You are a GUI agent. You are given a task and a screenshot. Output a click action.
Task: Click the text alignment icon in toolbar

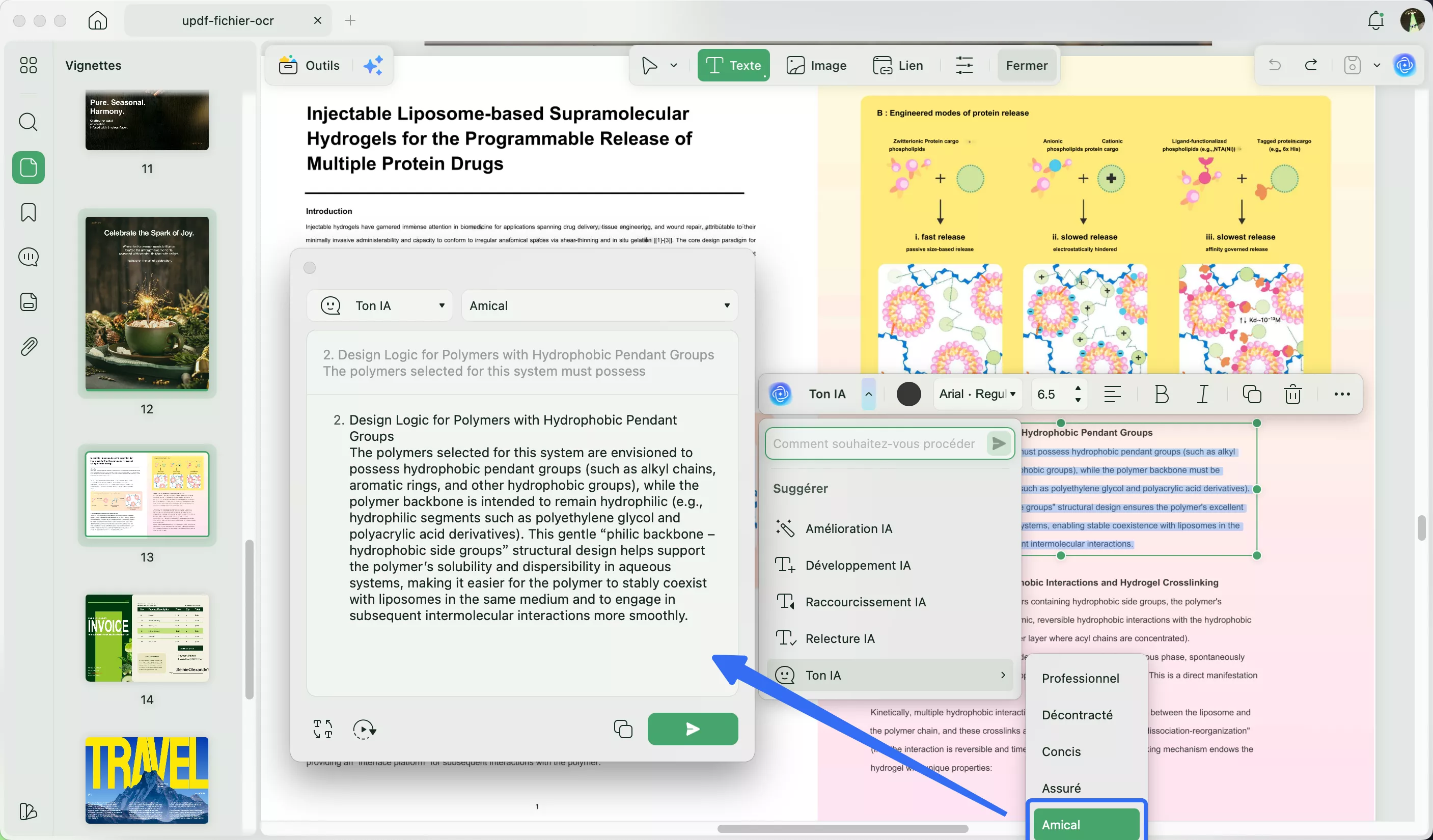(1112, 395)
